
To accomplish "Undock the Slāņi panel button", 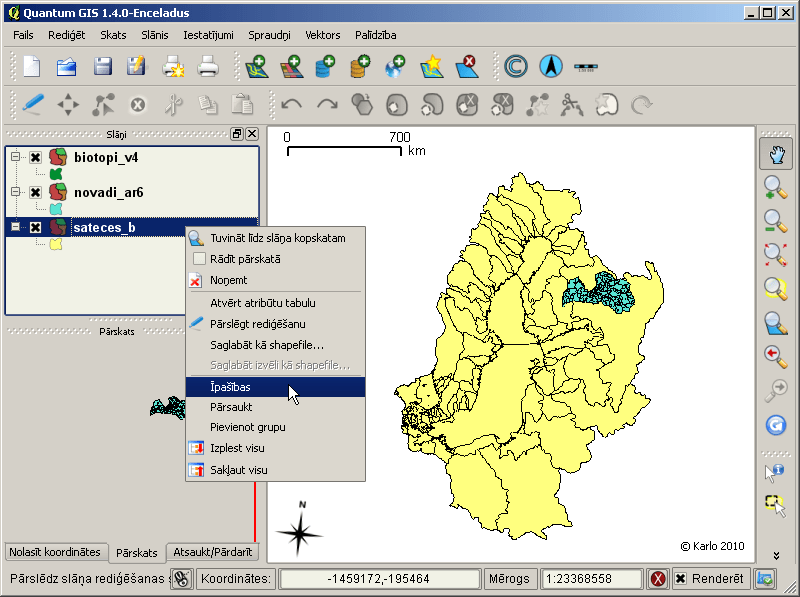I will 237,134.
